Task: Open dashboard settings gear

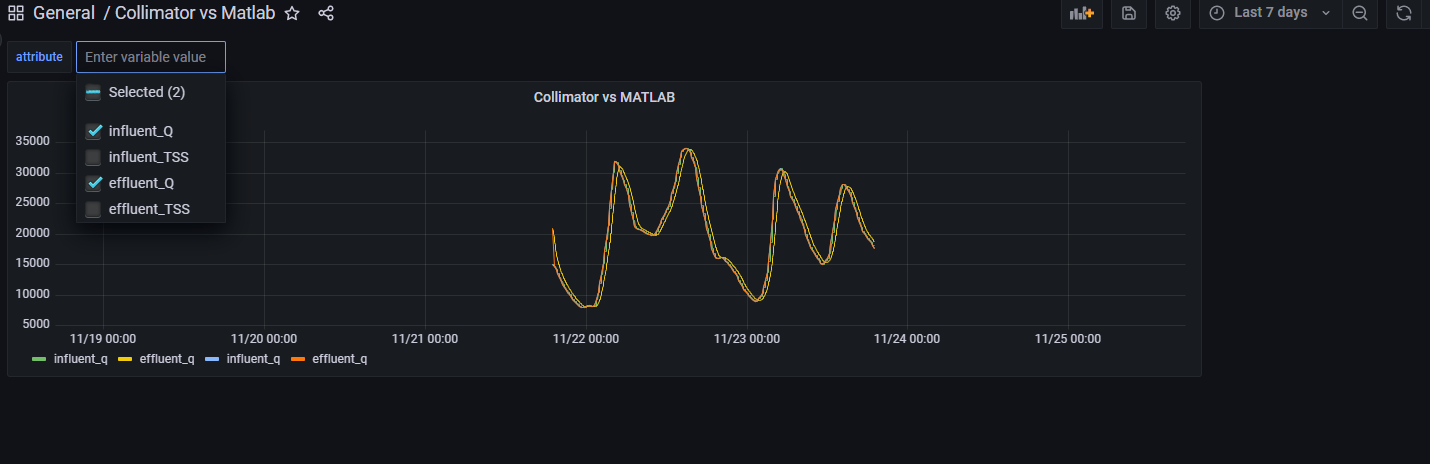Action: click(1173, 13)
